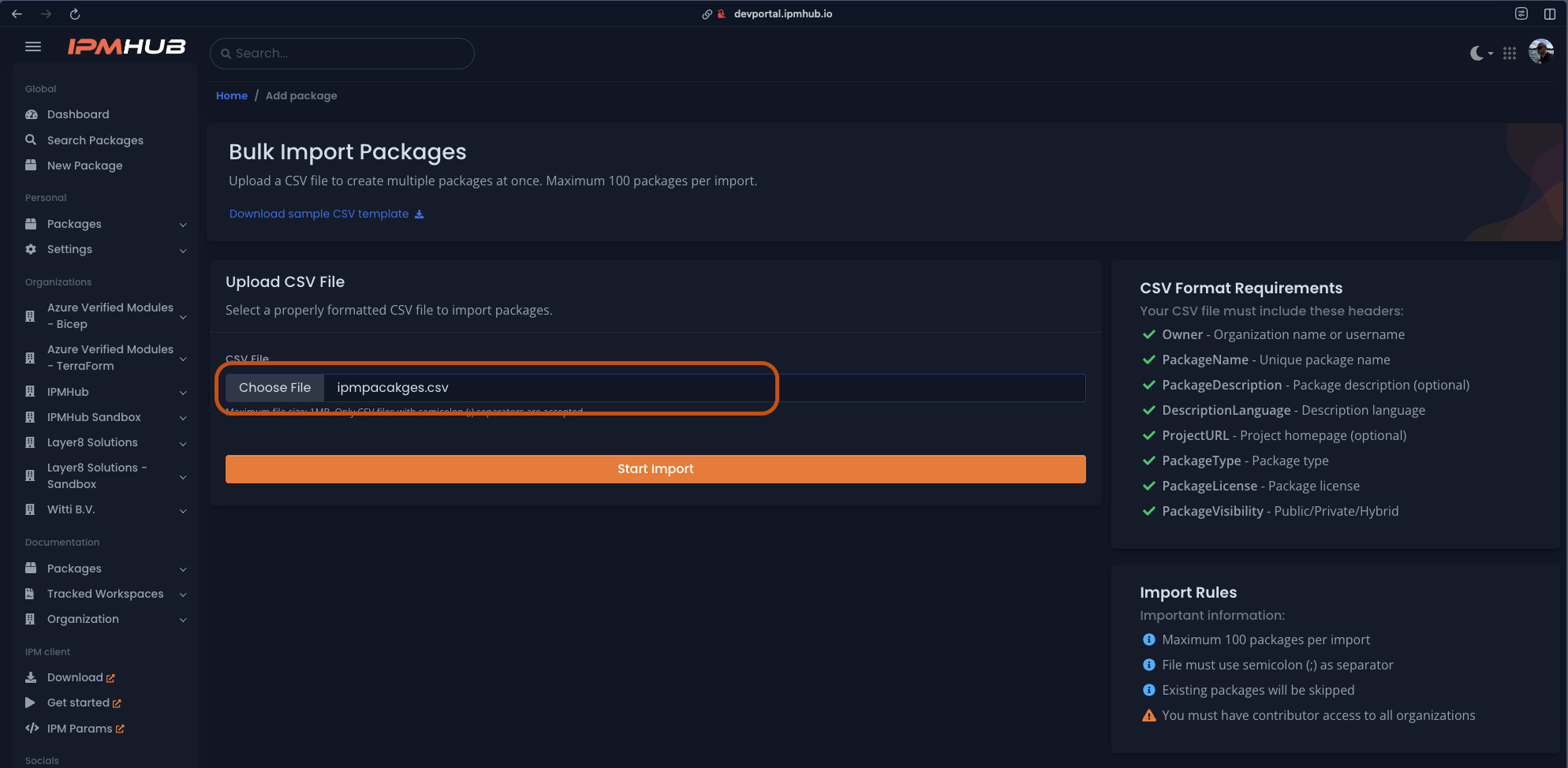Click Home breadcrumb link
The height and width of the screenshot is (768, 1568).
232,95
